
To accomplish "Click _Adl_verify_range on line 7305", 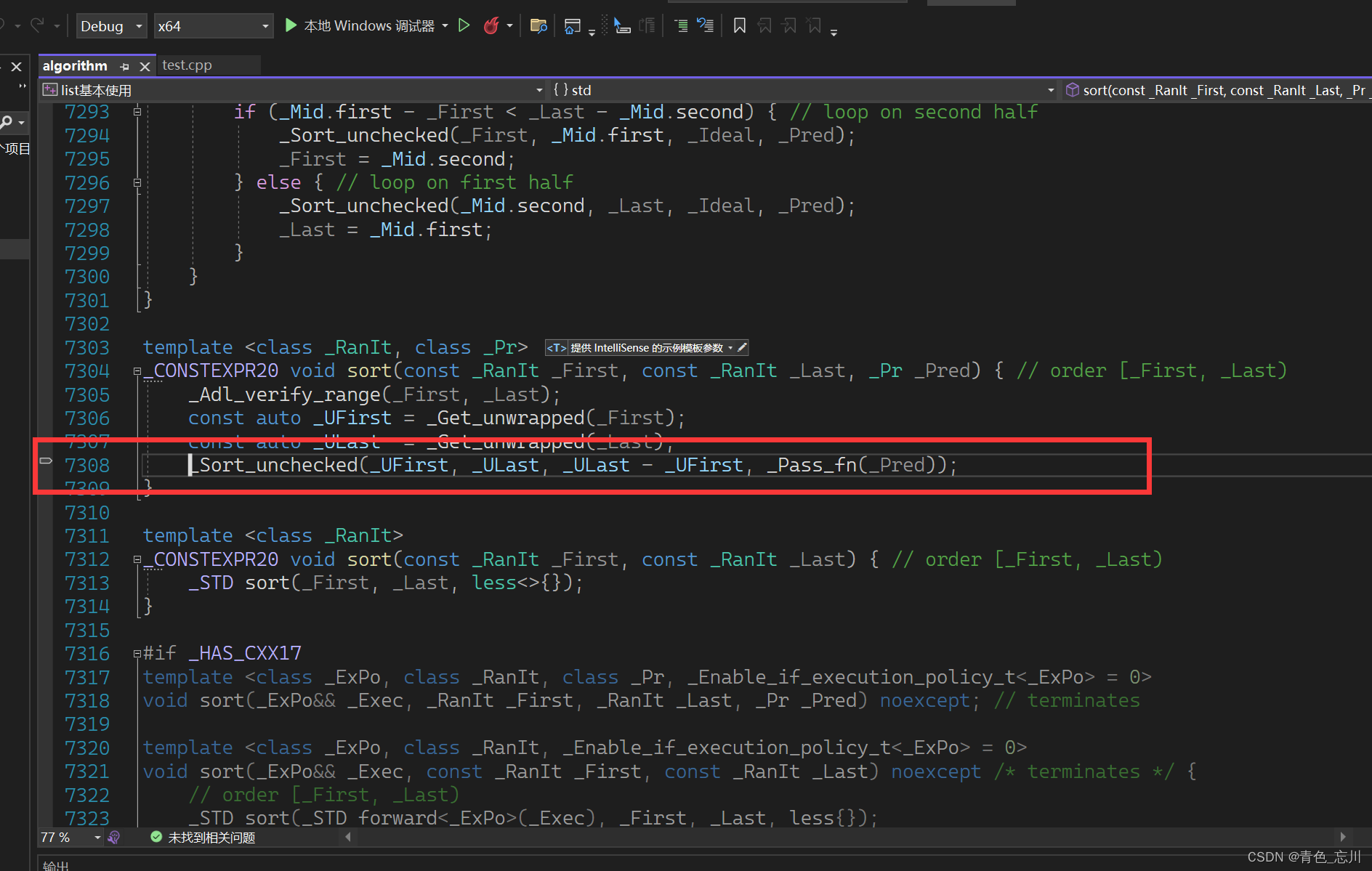I will (x=285, y=394).
